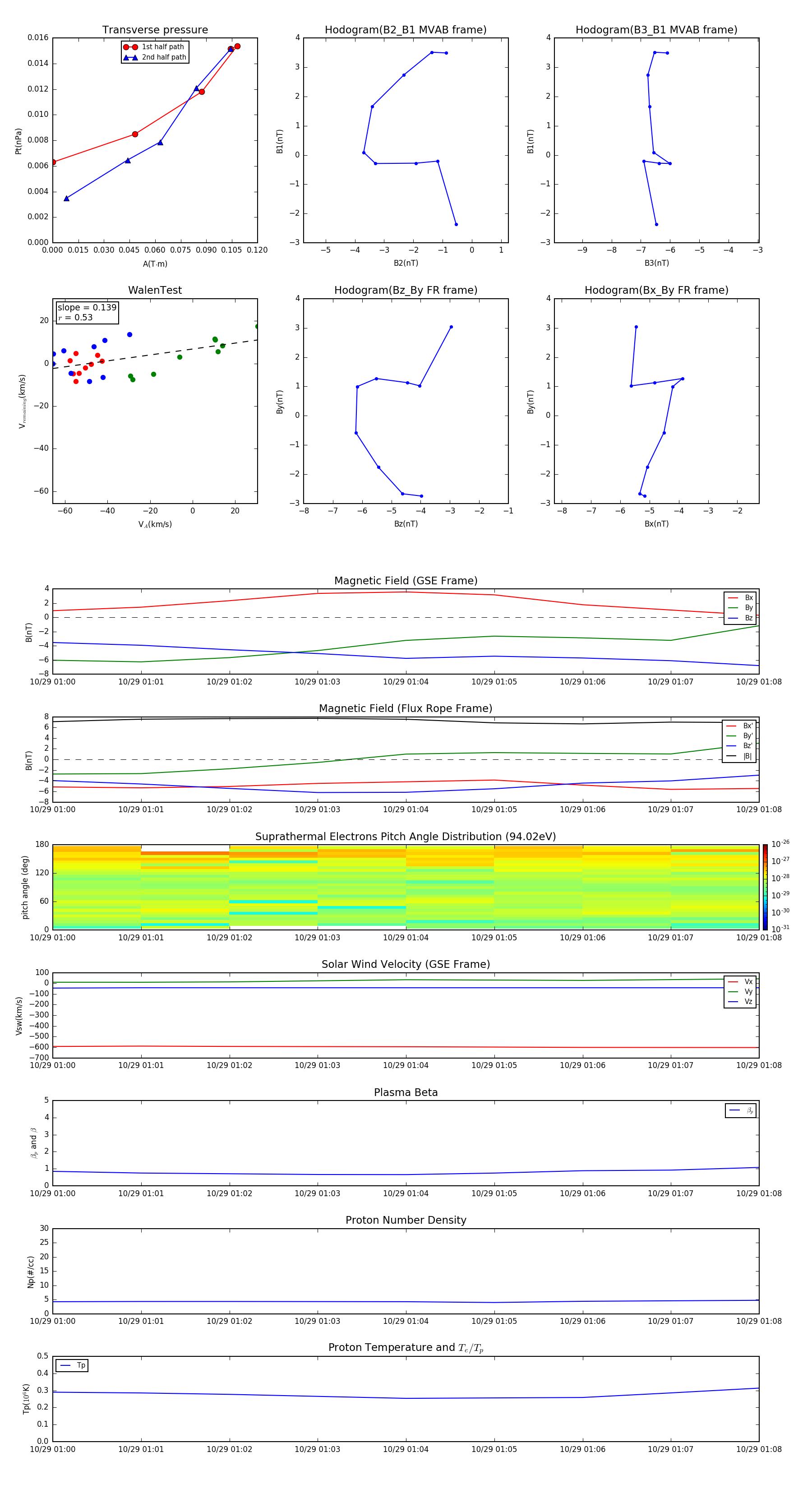Click the suprathermal electron pitch angle heatmap
Viewport: 812px width, 1489px height.
click(406, 887)
